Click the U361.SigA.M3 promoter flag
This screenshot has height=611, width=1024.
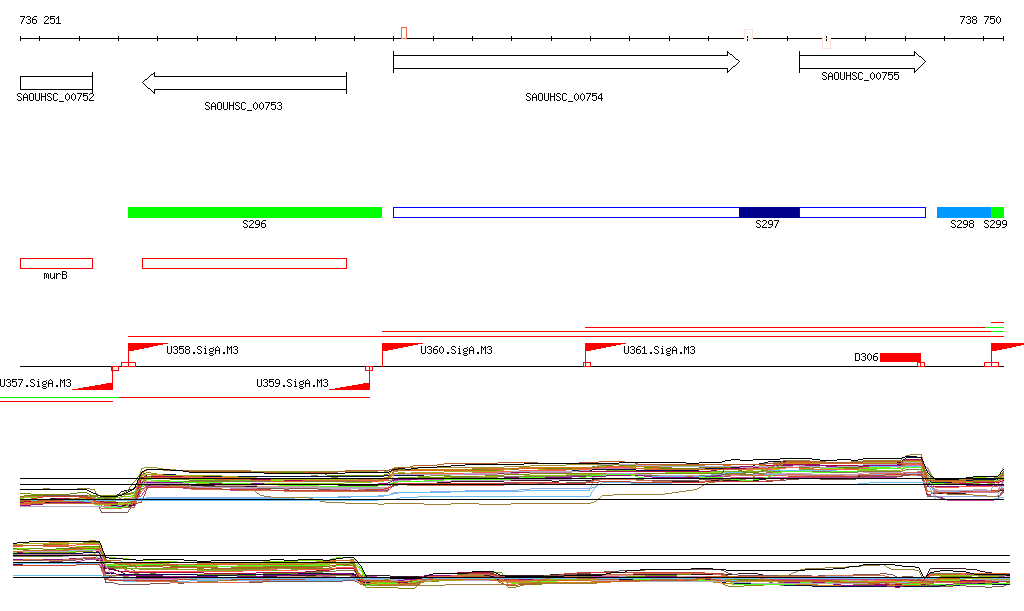pos(604,347)
